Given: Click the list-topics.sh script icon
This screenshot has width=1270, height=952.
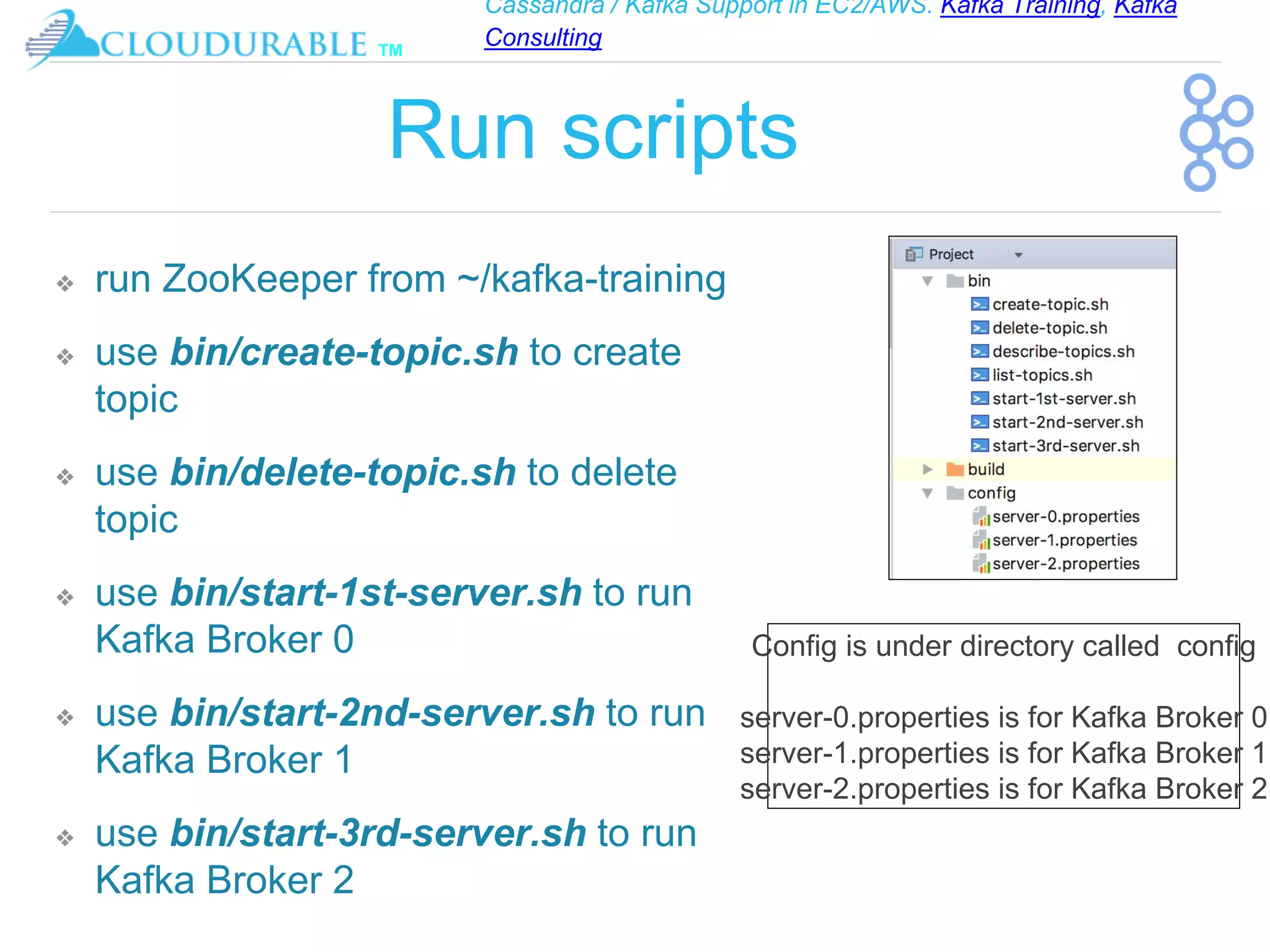Looking at the screenshot, I should click(979, 375).
